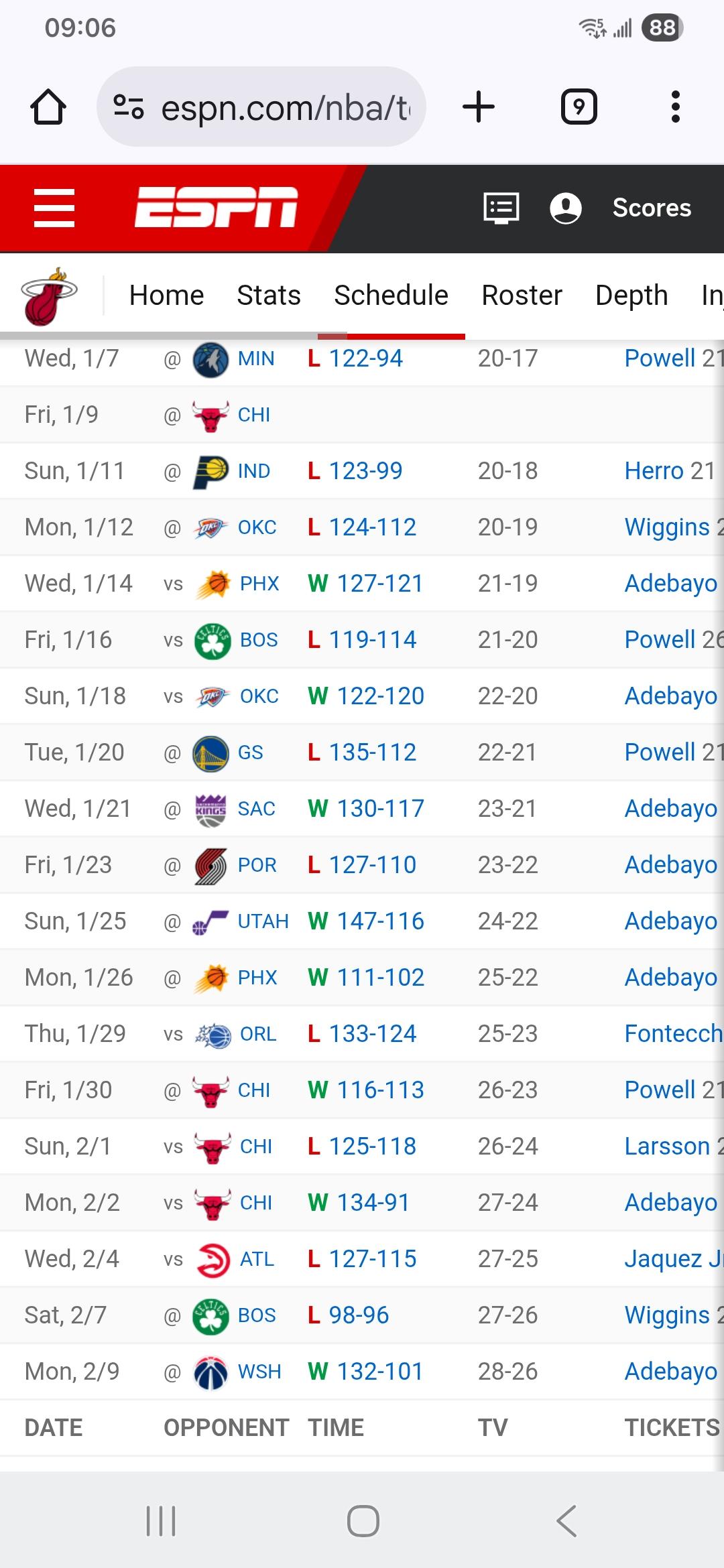Open the W 147-116 Utah game result
The height and width of the screenshot is (1568, 724).
coord(380,921)
